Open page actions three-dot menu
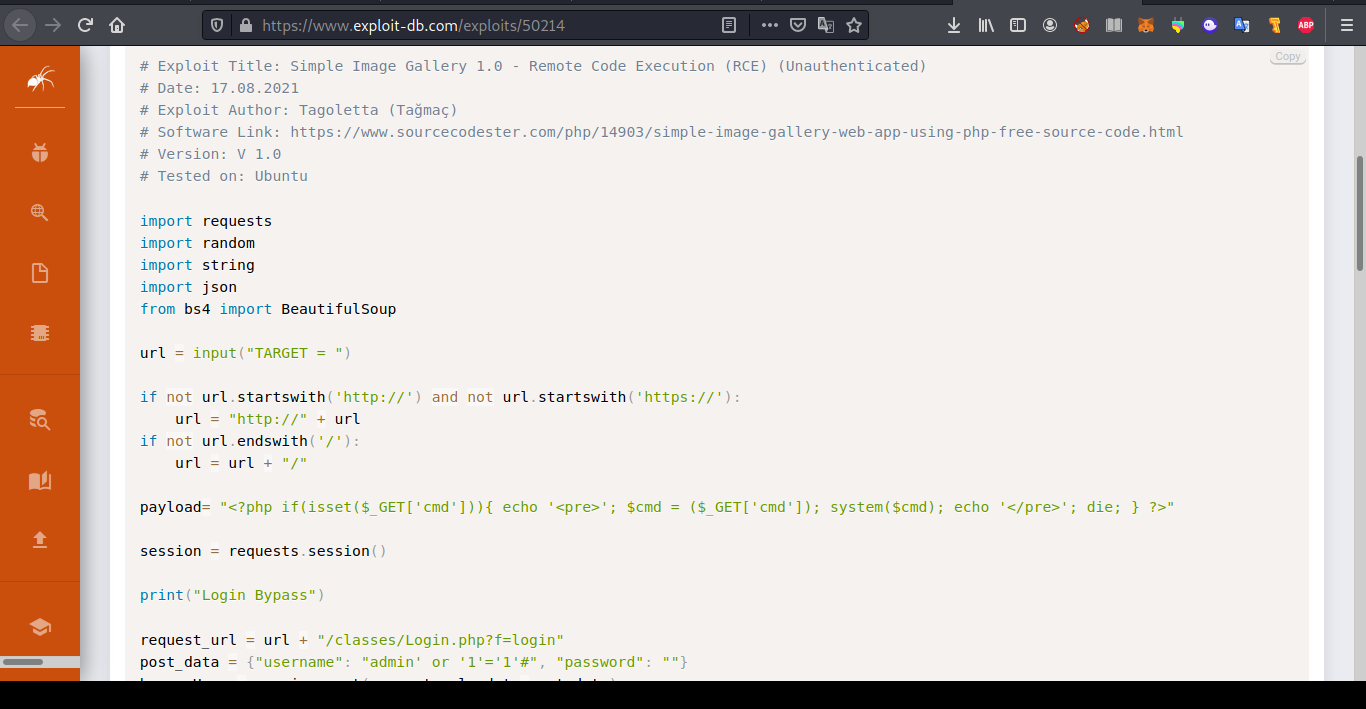Screen dimensions: 1366x709 click(769, 25)
